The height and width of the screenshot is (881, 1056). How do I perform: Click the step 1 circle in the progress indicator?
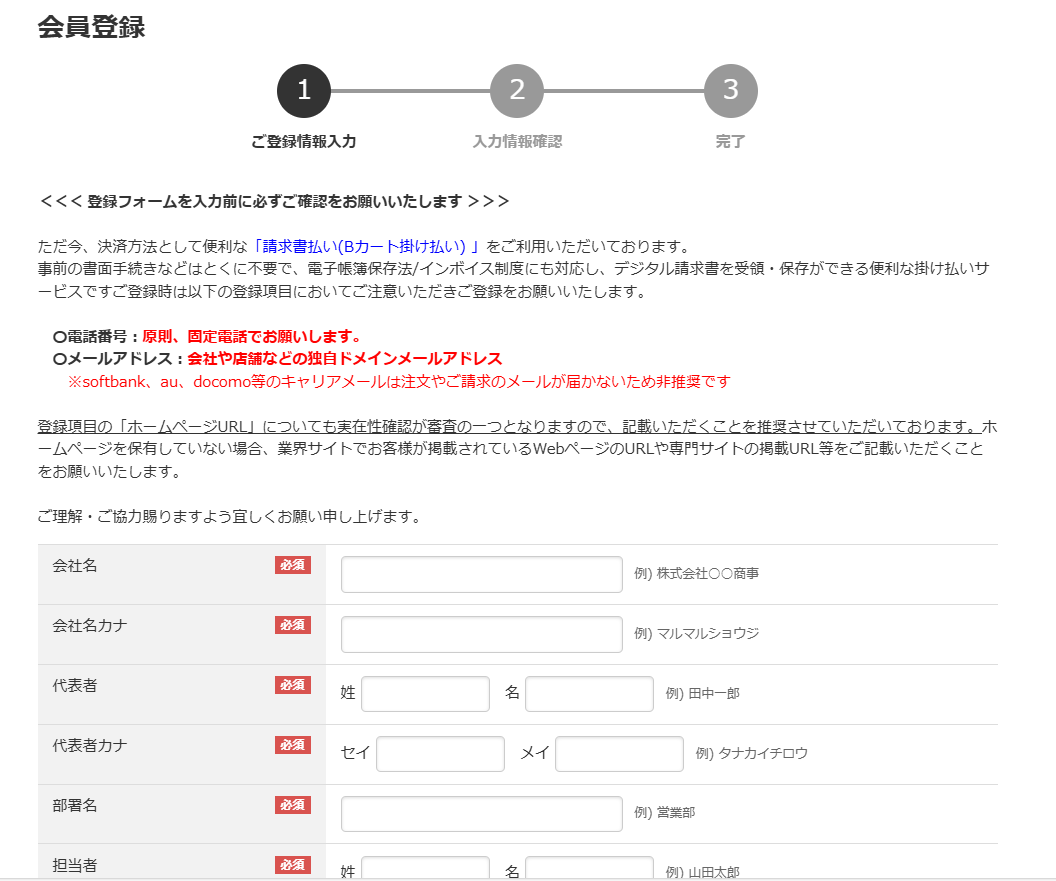tap(304, 91)
